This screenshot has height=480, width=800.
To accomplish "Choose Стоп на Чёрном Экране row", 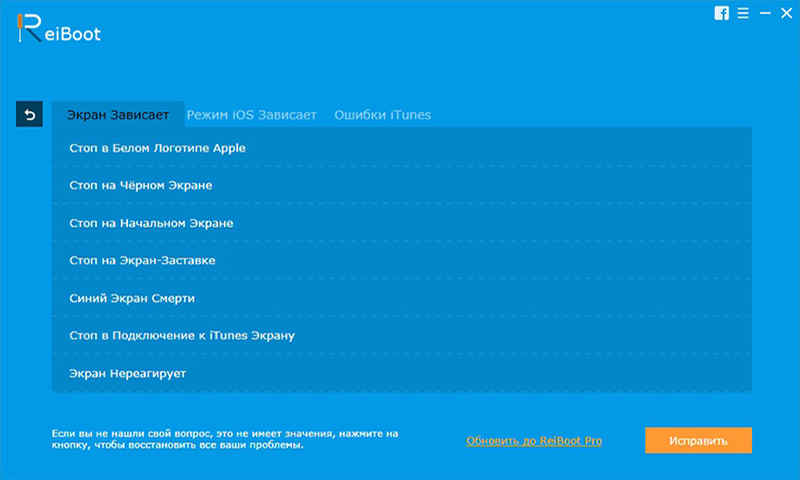I will [x=402, y=185].
